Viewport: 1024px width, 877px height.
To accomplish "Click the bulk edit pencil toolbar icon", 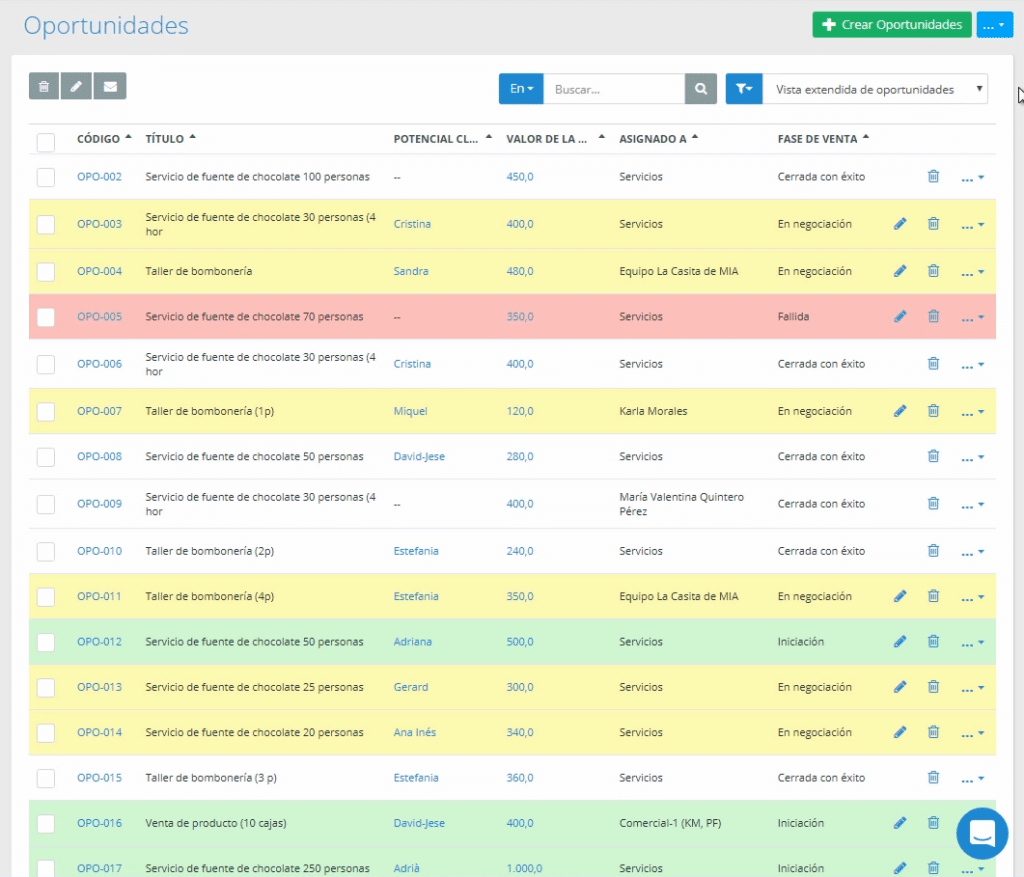I will 76,86.
